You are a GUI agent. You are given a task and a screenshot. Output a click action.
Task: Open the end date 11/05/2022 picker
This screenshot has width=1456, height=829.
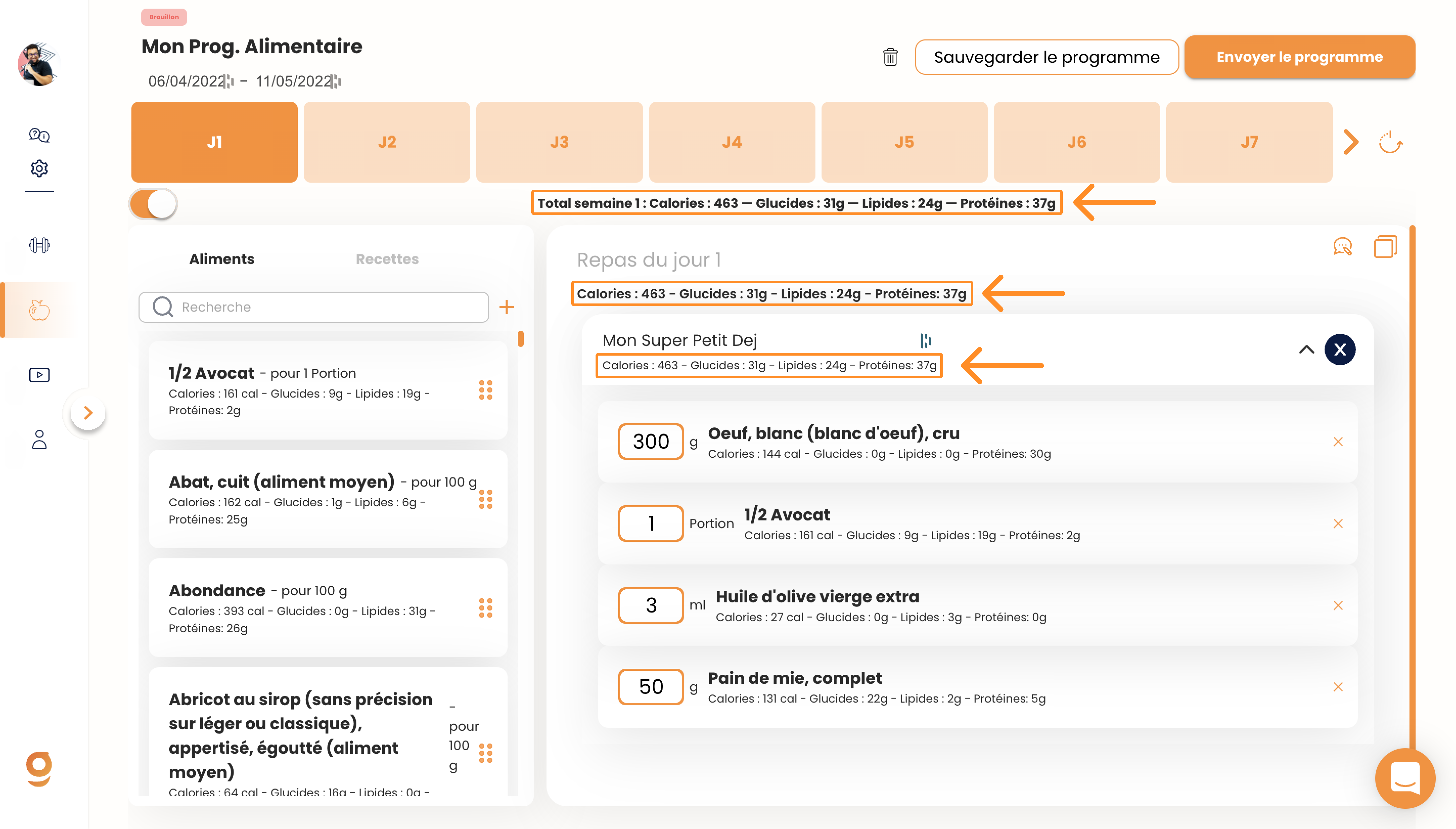(298, 81)
